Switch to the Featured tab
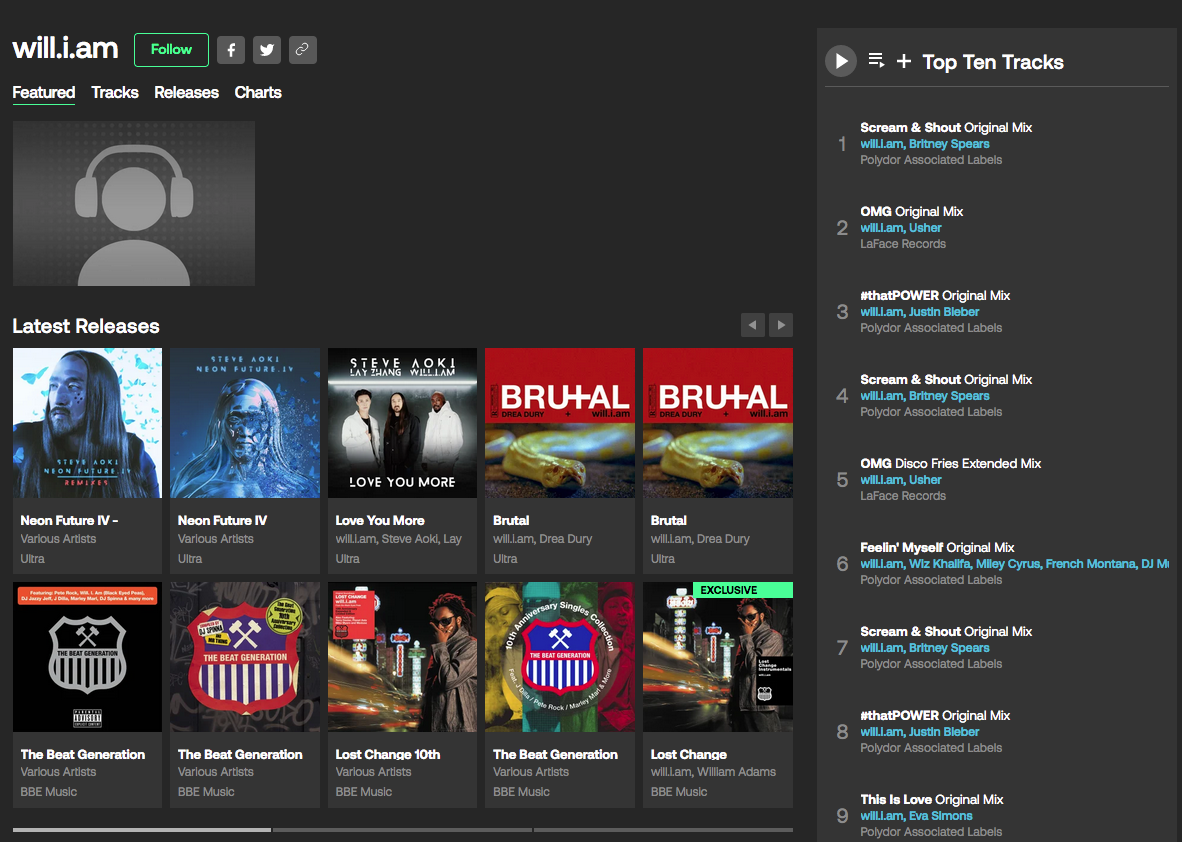The image size is (1182, 842). (x=44, y=93)
